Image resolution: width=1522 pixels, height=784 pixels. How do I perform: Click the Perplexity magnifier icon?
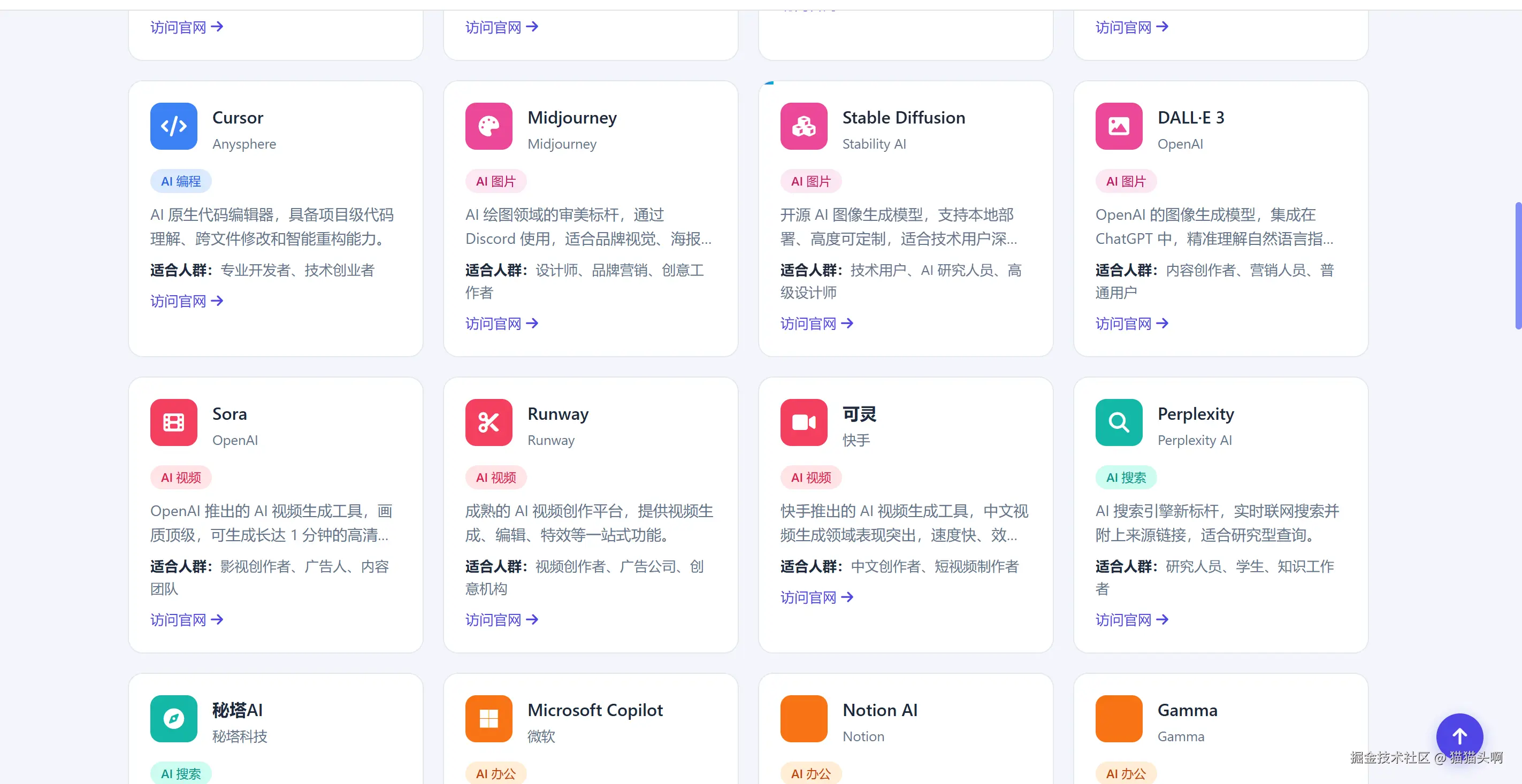[x=1119, y=422]
